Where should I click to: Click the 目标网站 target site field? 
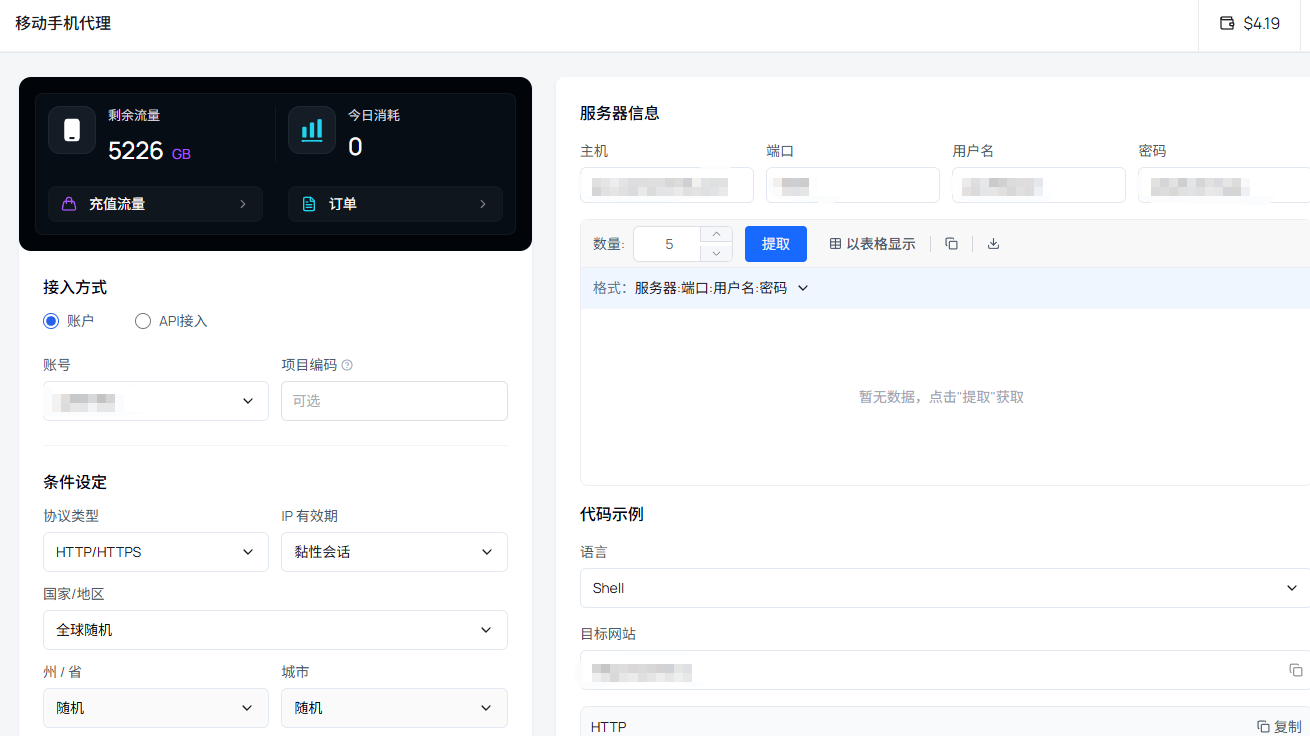pos(945,670)
